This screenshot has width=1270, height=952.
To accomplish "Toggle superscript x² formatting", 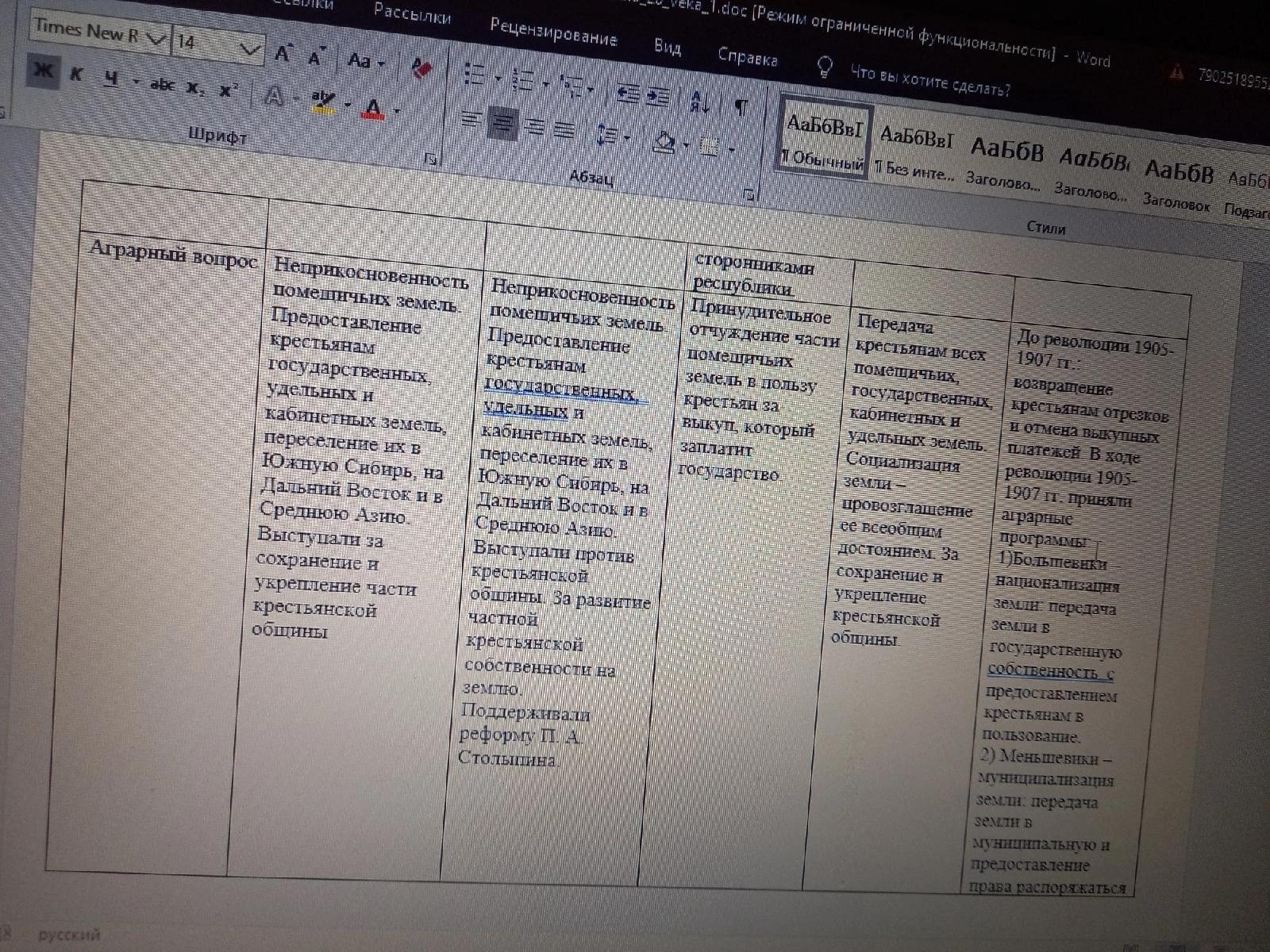I will point(229,90).
